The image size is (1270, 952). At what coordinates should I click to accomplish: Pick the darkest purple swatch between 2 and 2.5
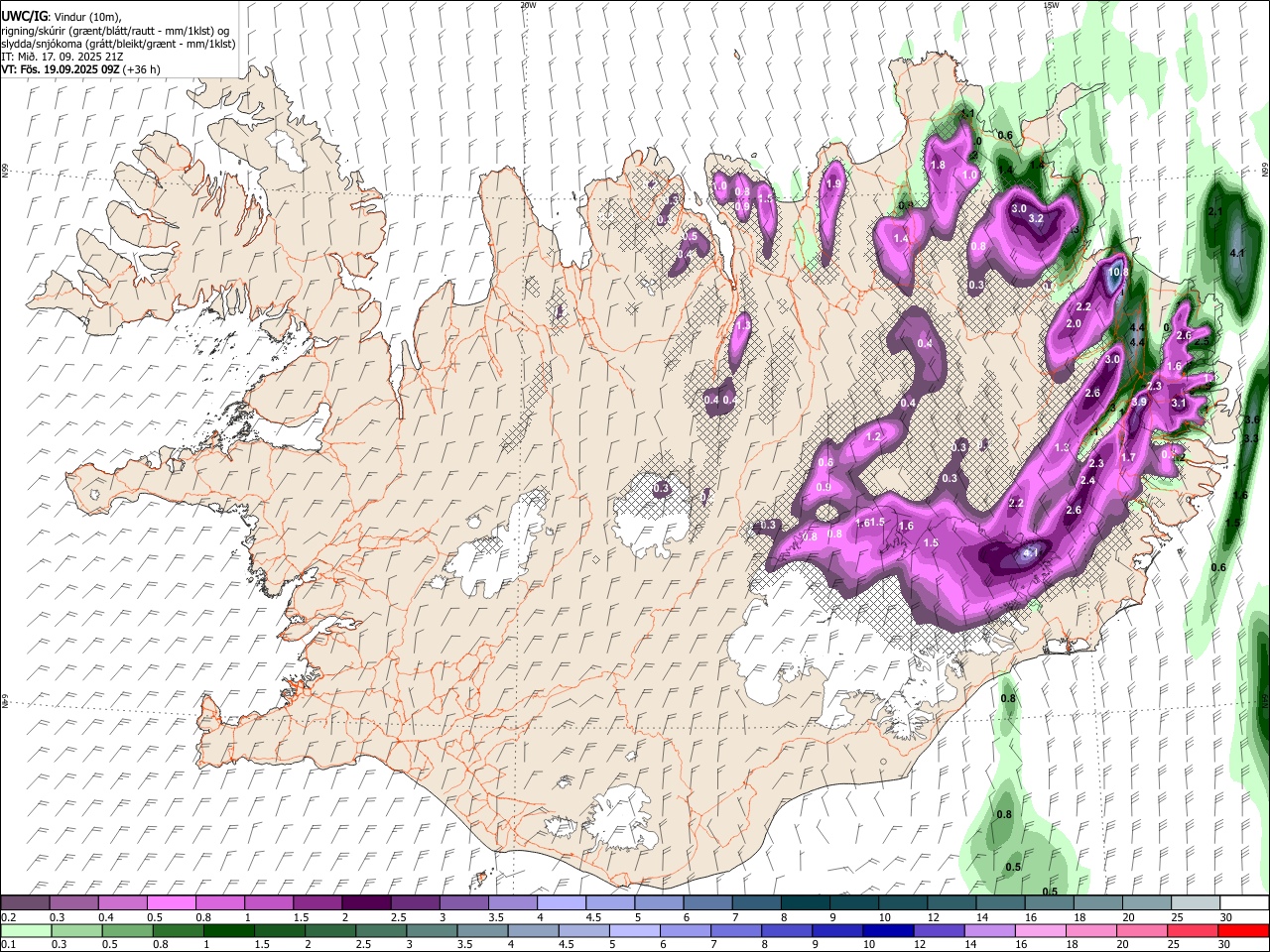click(366, 902)
